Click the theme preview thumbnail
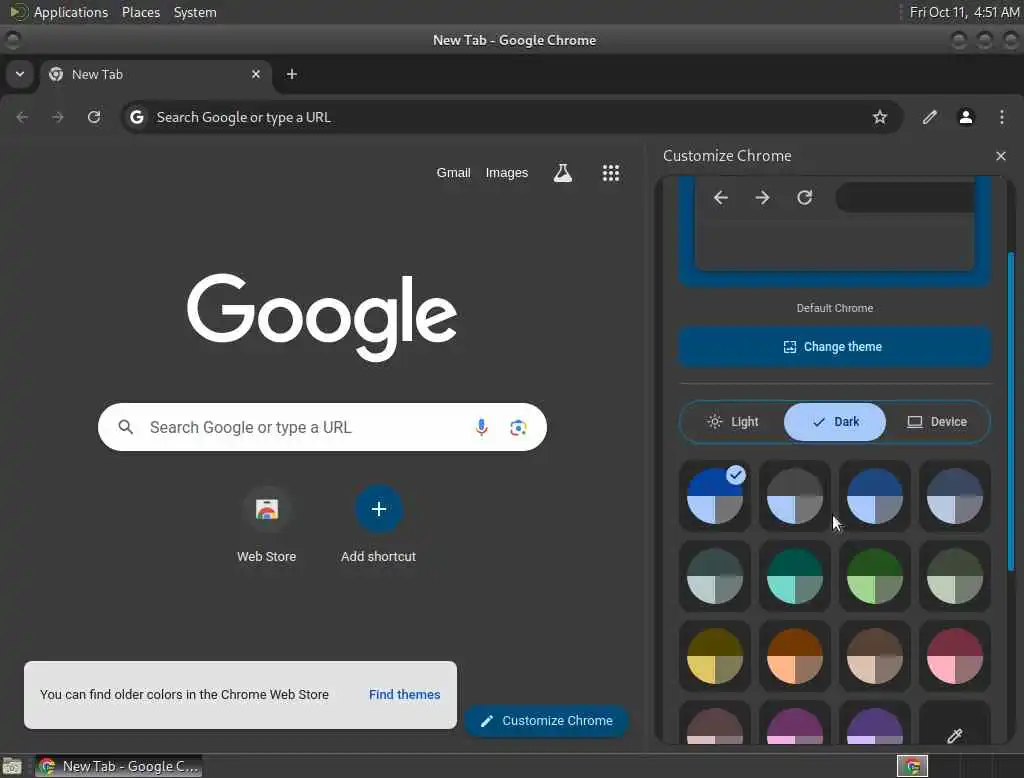The image size is (1024, 778). 835,232
